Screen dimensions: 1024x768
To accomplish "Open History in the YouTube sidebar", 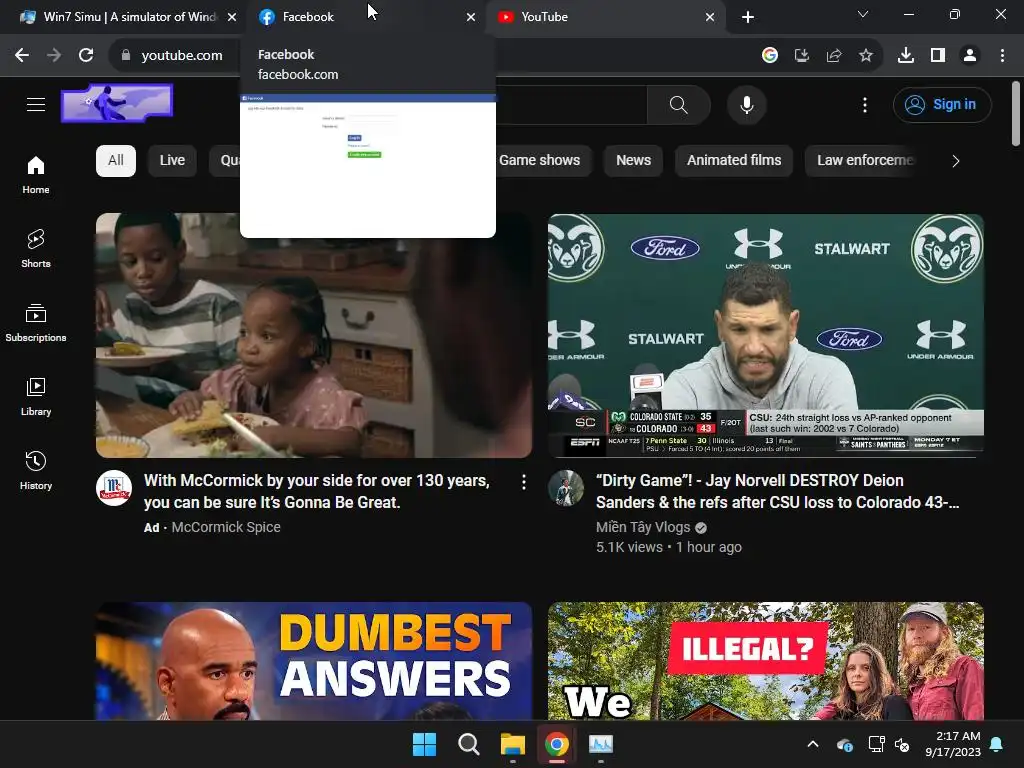I will point(36,470).
